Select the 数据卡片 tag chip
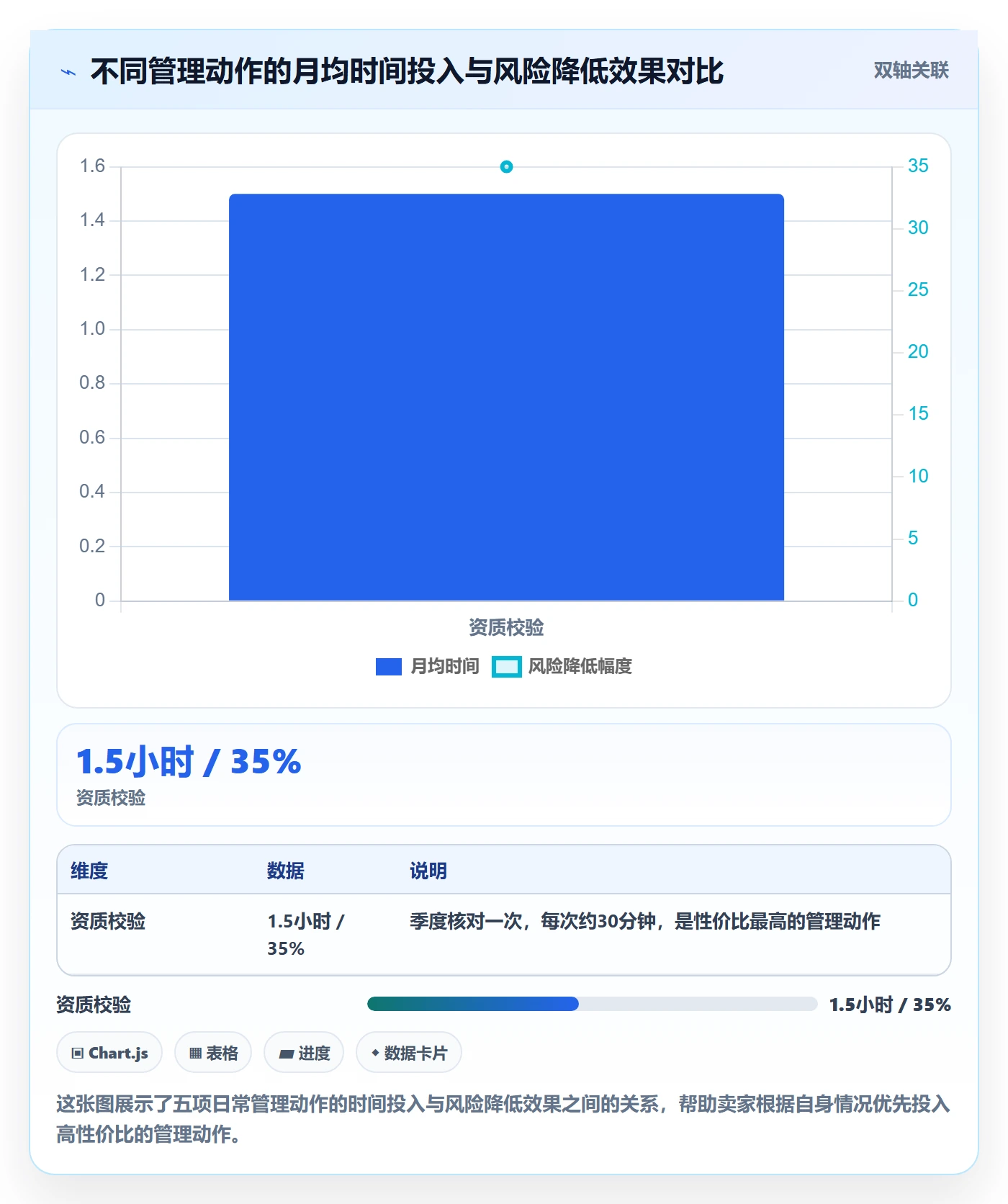The width and height of the screenshot is (1008, 1204). click(409, 1053)
